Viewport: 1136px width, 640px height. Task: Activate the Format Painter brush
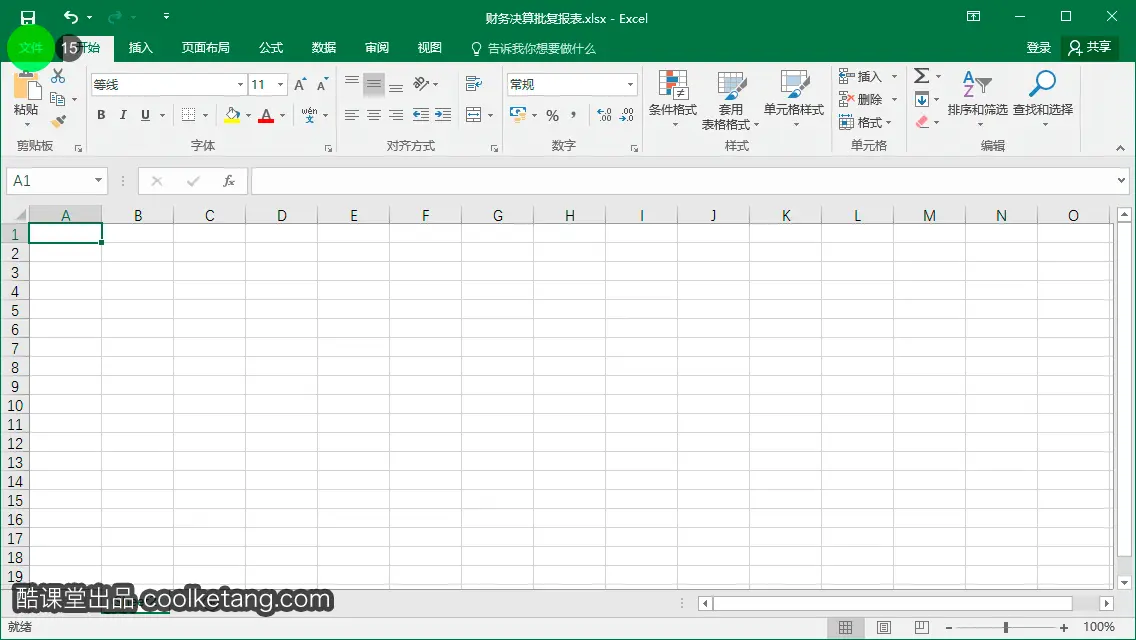[x=58, y=121]
